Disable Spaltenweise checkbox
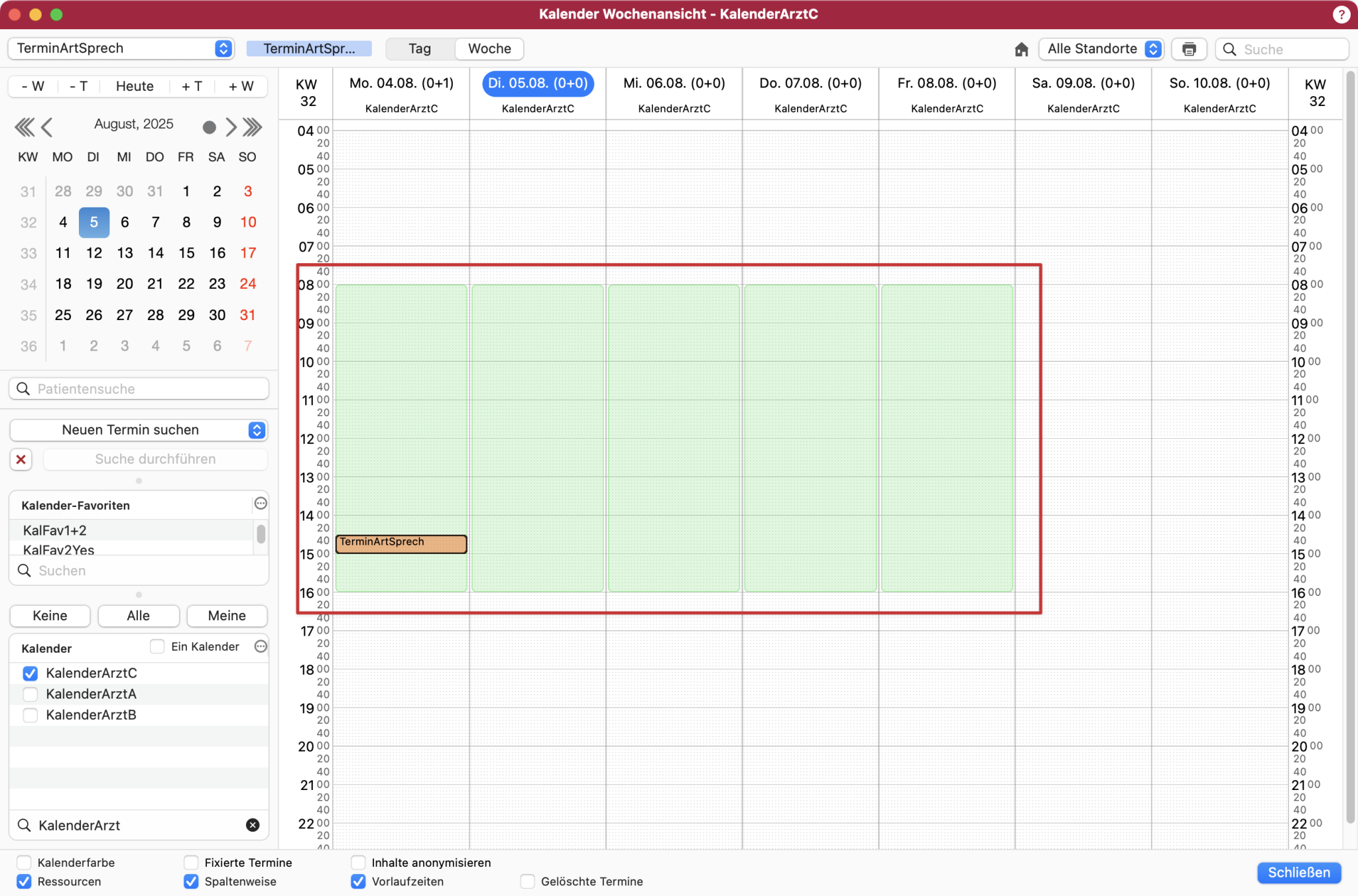Viewport: 1358px width, 896px height. click(191, 881)
